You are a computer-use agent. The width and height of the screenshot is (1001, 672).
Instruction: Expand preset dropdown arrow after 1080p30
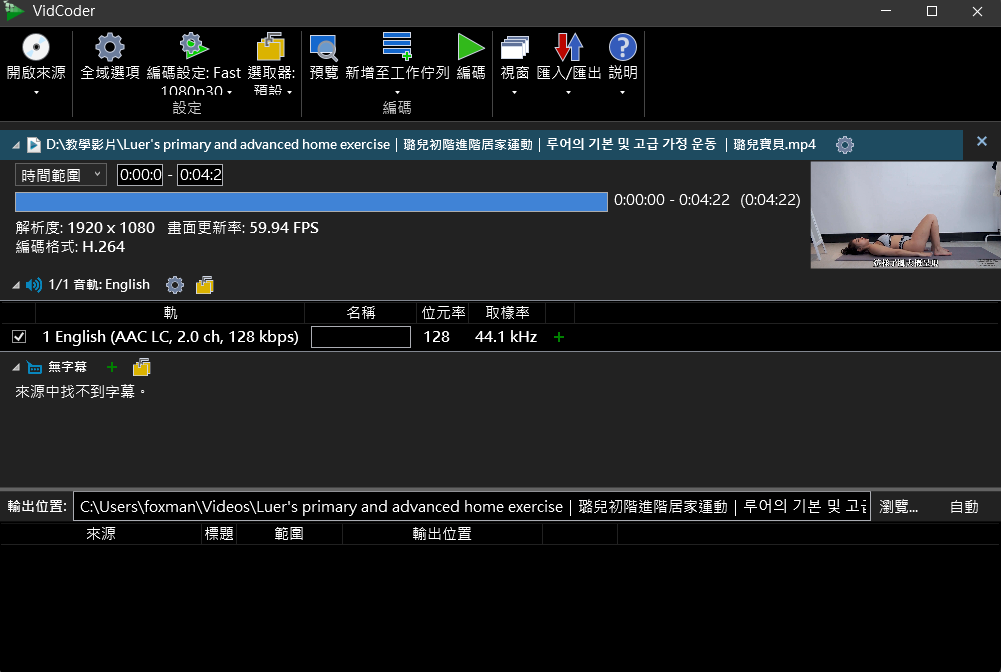point(229,93)
